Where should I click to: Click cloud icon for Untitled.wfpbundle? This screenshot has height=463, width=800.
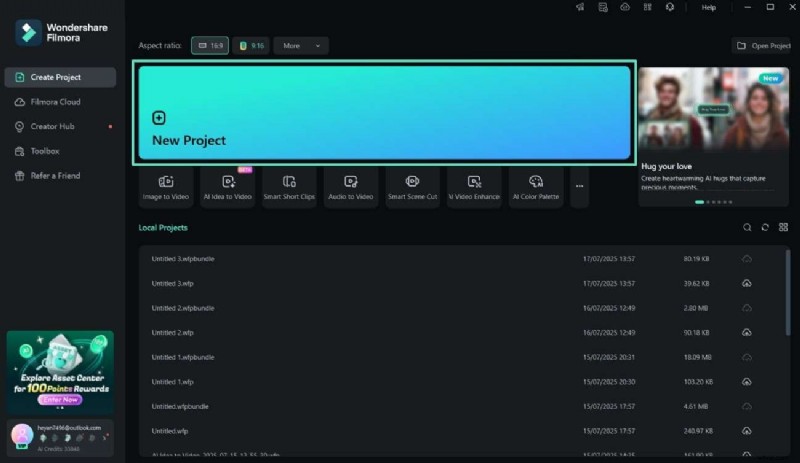746,406
